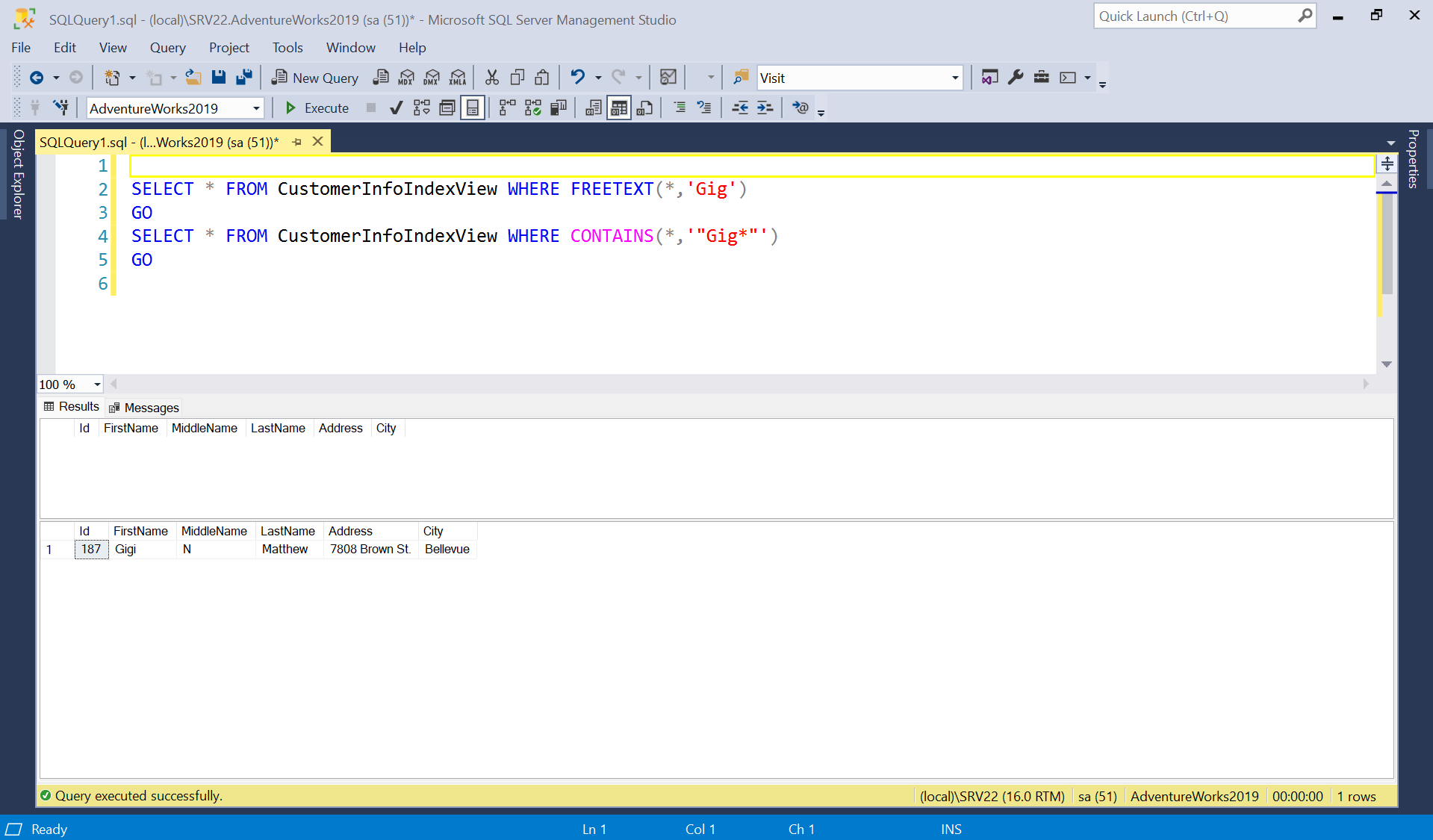
Task: Switch to the Messages tab
Action: [x=152, y=407]
